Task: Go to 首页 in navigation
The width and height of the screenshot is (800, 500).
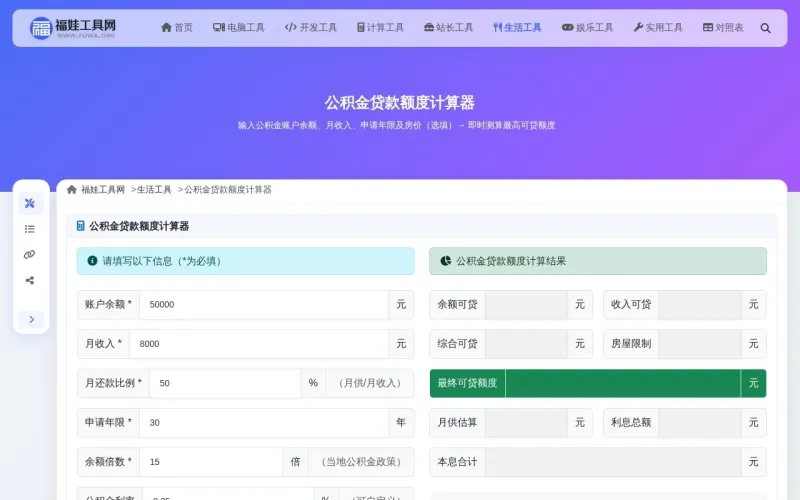Action: coord(177,28)
